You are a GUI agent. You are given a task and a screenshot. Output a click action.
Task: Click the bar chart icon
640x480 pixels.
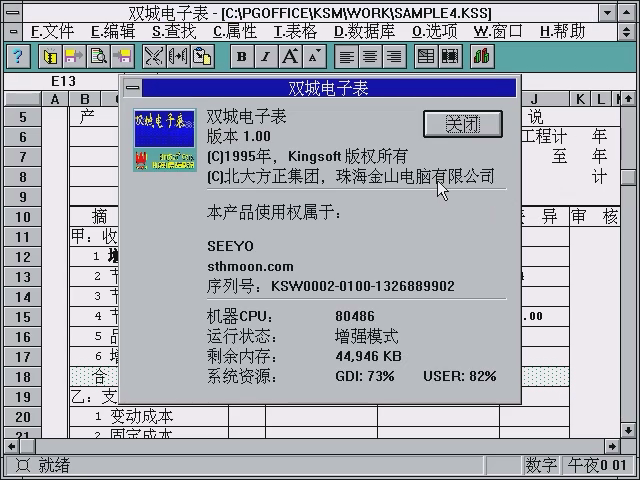coord(482,56)
